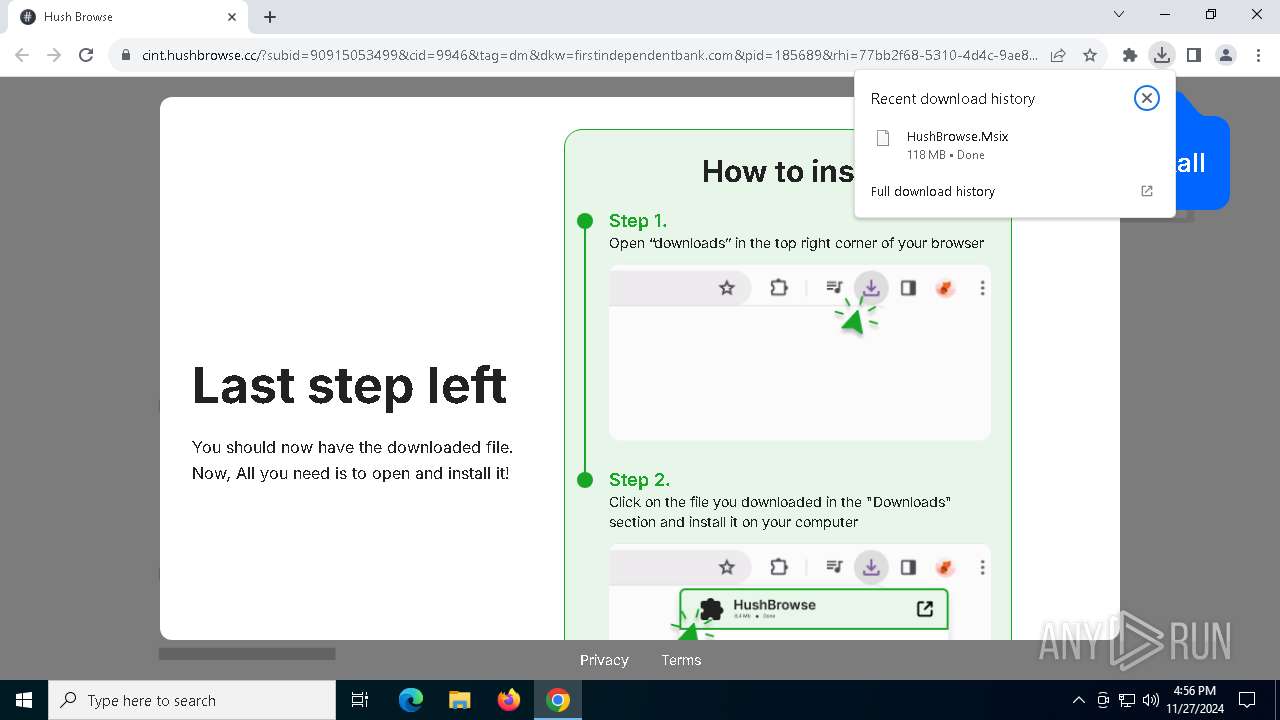Open HushBrowse.Msix from the download list

1014,145
